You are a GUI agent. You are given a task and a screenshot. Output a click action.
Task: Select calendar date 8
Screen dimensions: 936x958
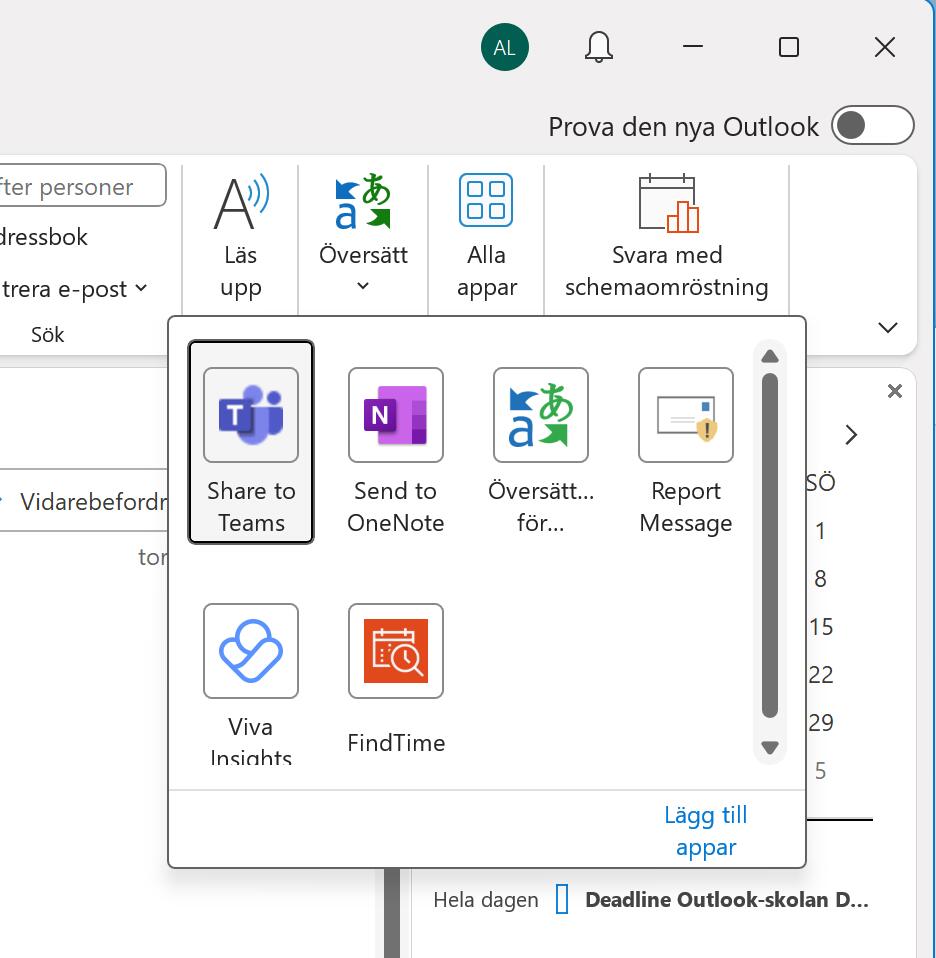tap(821, 579)
